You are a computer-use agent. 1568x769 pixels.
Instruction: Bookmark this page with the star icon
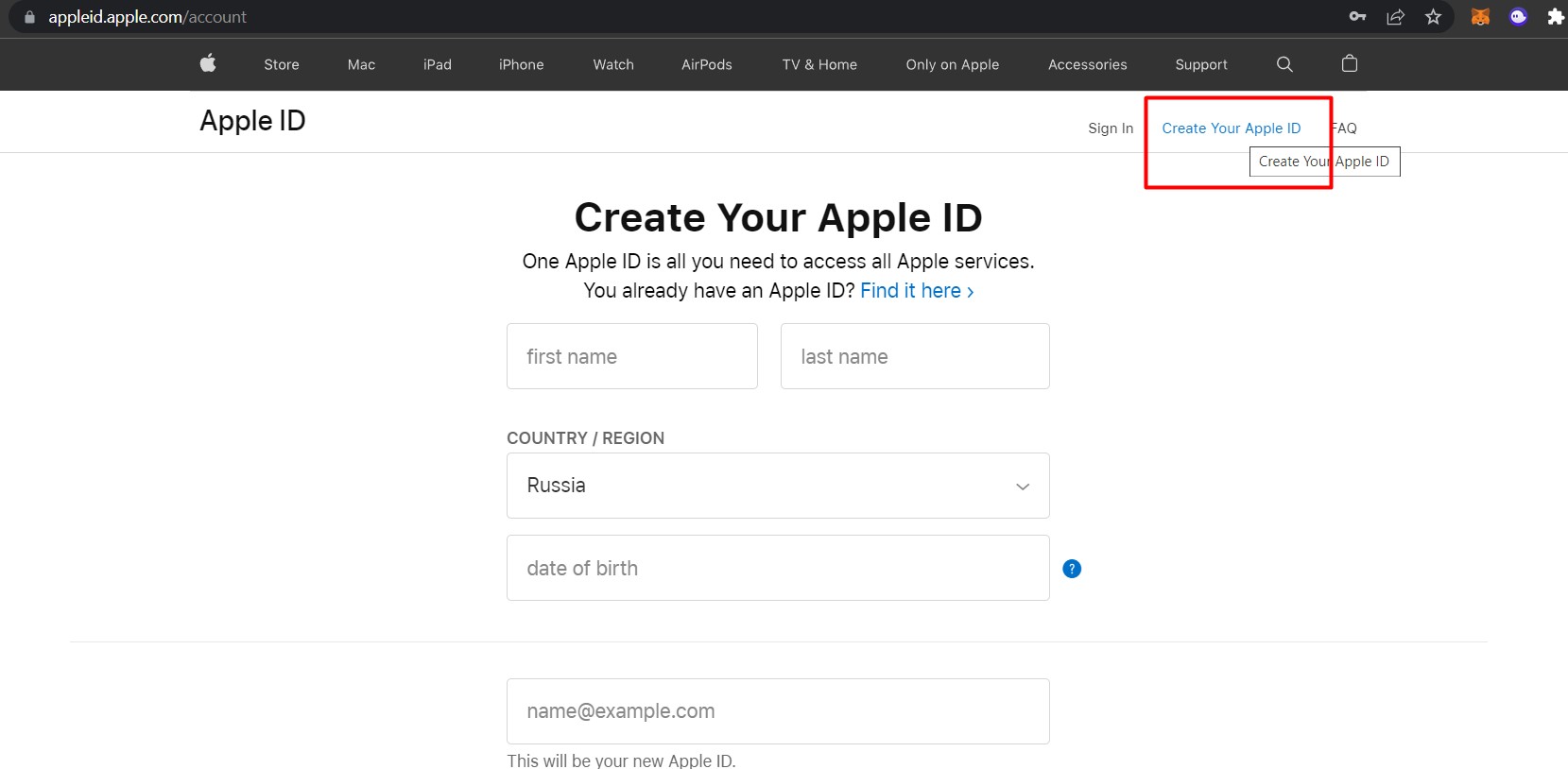pyautogui.click(x=1433, y=16)
